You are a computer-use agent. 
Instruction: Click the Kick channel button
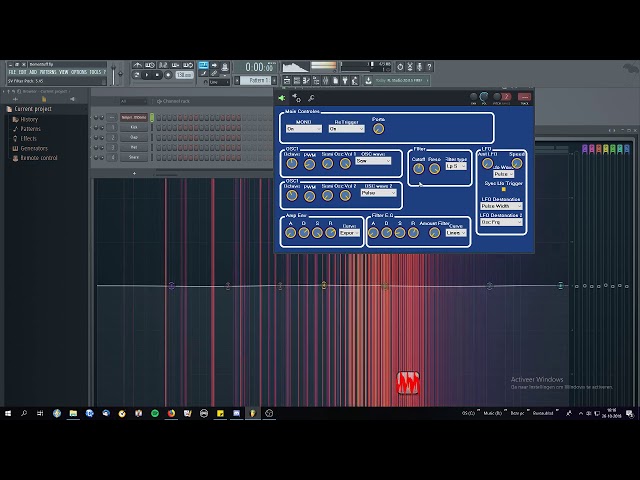134,127
